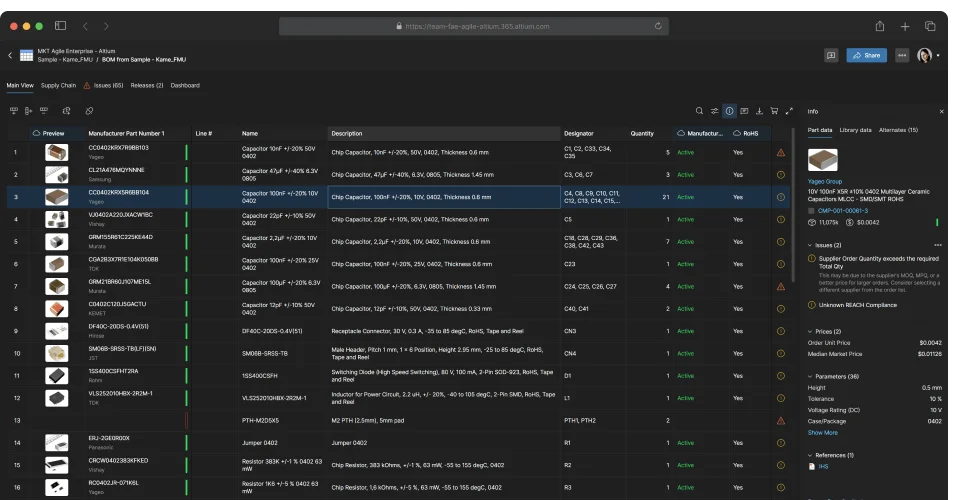Click row 1 capacitor preview thumbnail
This screenshot has height=500, width=960.
56,152
